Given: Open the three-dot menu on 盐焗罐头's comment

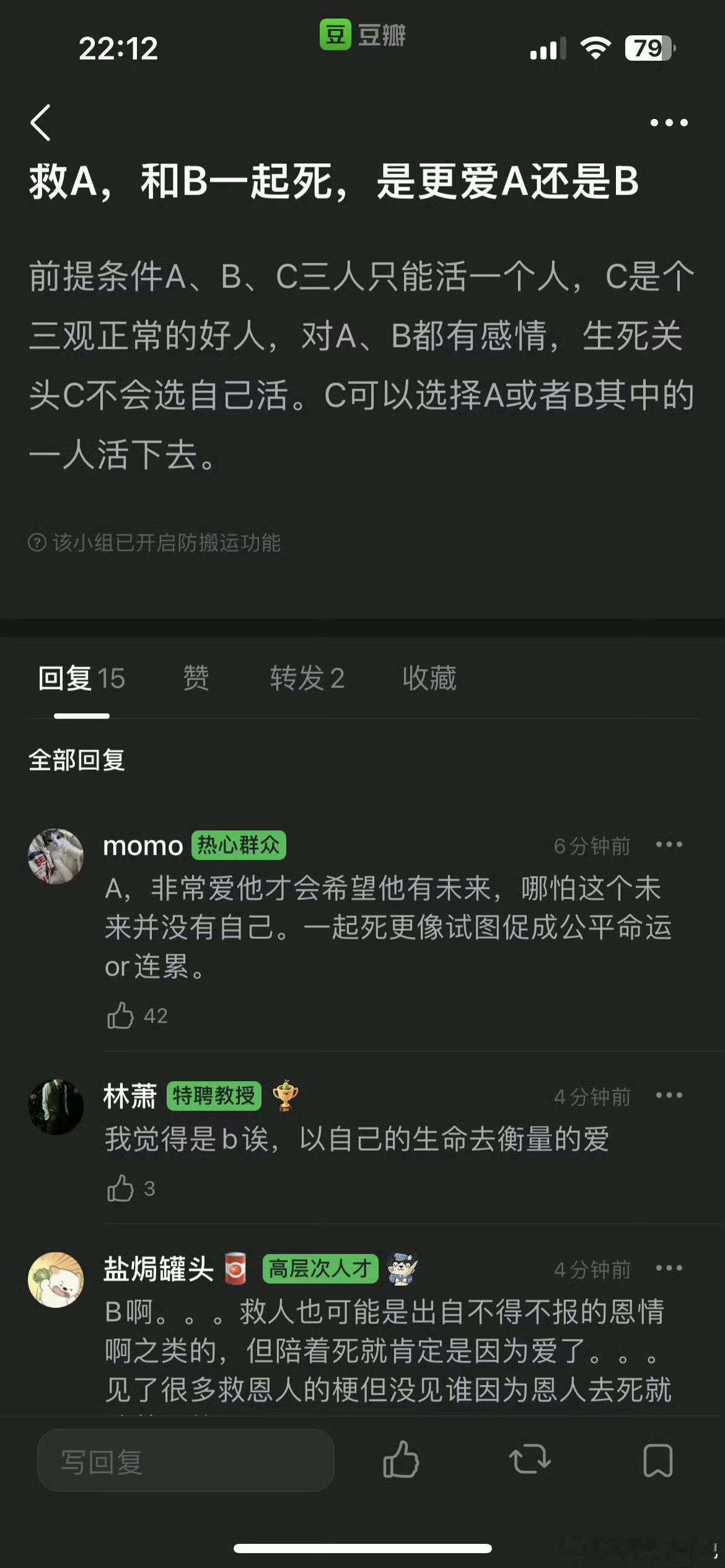Looking at the screenshot, I should 669,1268.
